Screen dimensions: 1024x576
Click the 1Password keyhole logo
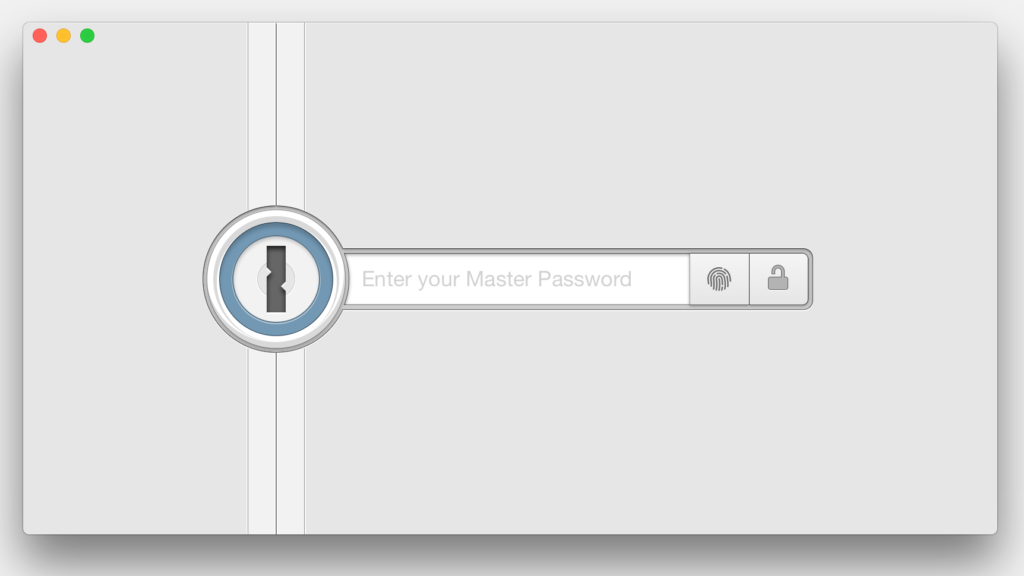(x=276, y=280)
